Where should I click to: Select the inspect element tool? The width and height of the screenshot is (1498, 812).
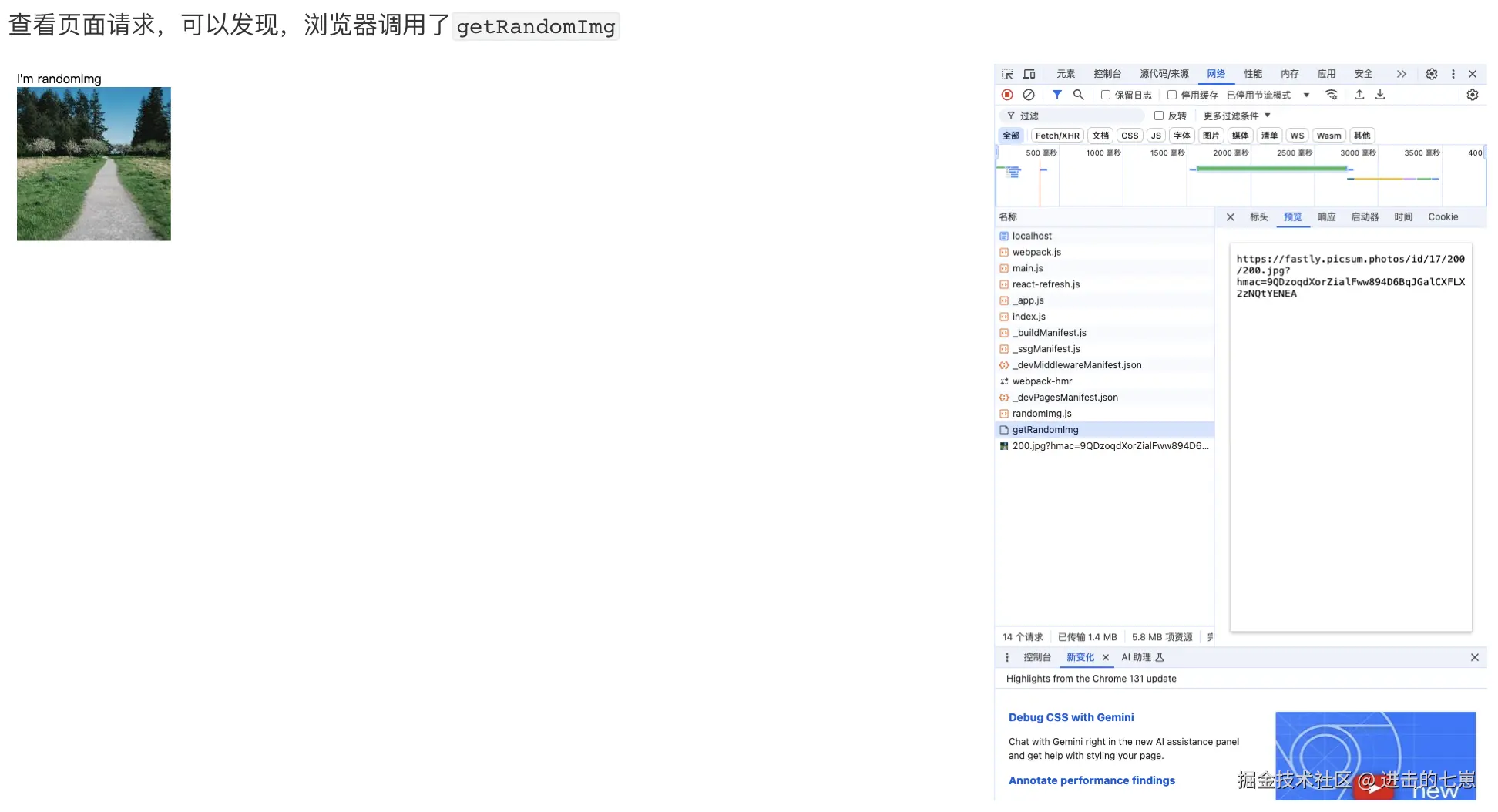coord(1007,74)
